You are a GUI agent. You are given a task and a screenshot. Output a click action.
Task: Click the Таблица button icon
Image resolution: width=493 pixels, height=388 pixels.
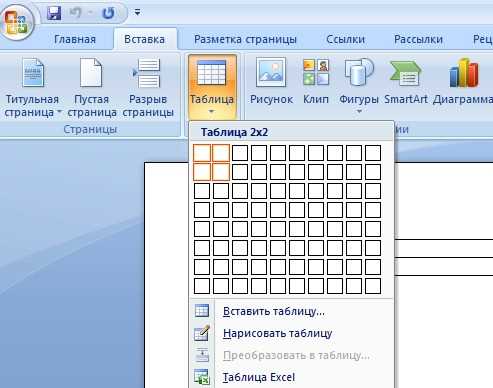pyautogui.click(x=211, y=73)
